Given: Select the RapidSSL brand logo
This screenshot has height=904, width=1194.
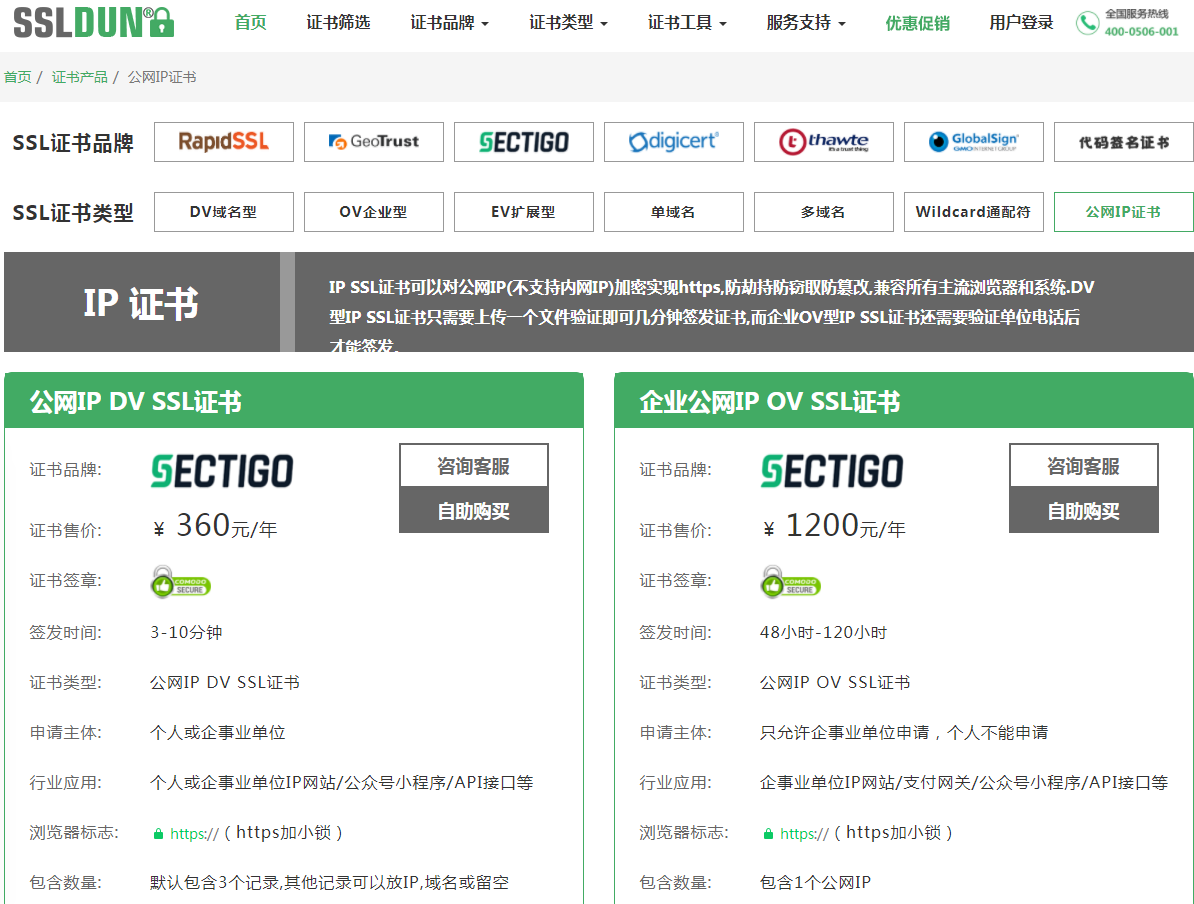Looking at the screenshot, I should tap(224, 142).
